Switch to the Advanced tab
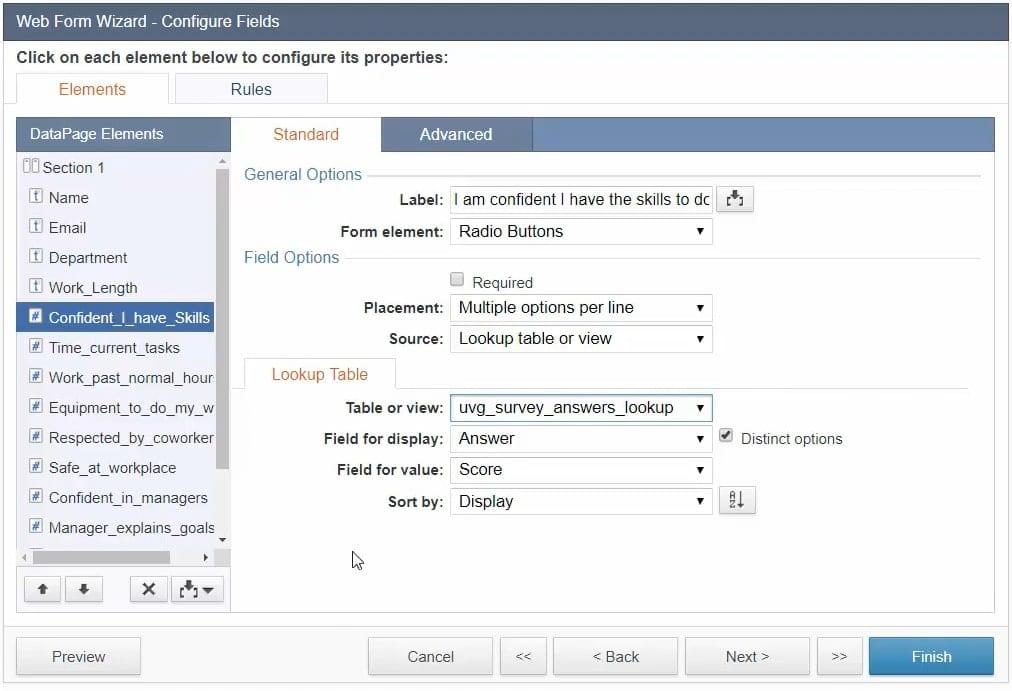This screenshot has height=691, width=1012. [455, 134]
